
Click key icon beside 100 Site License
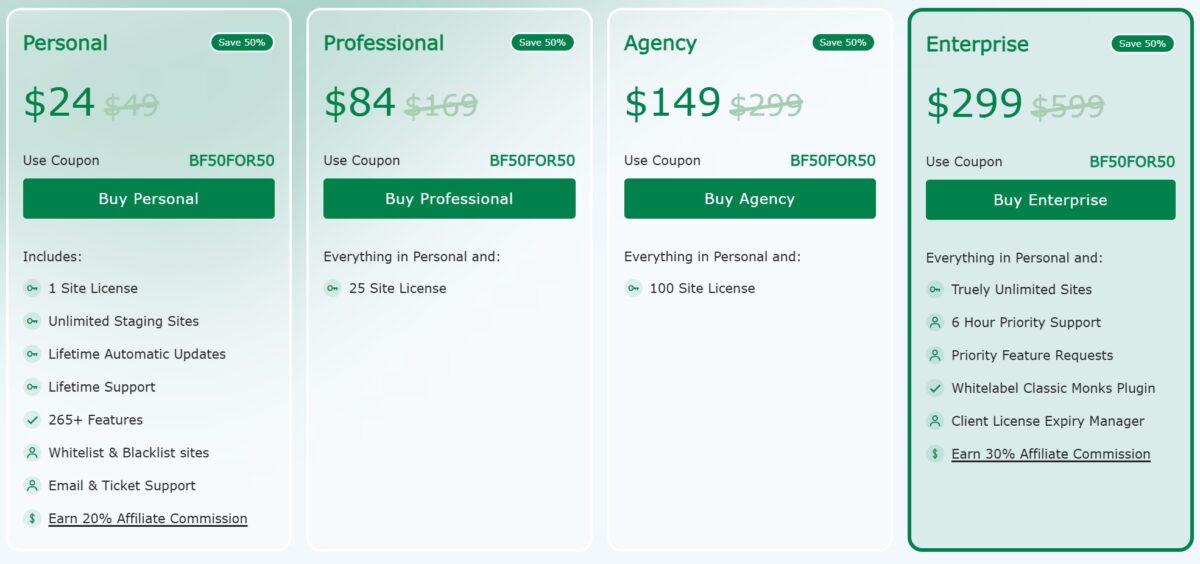633,288
